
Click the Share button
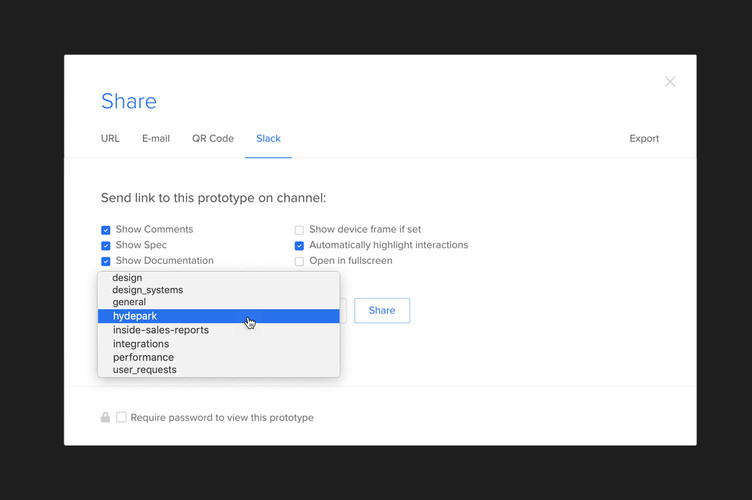[382, 310]
